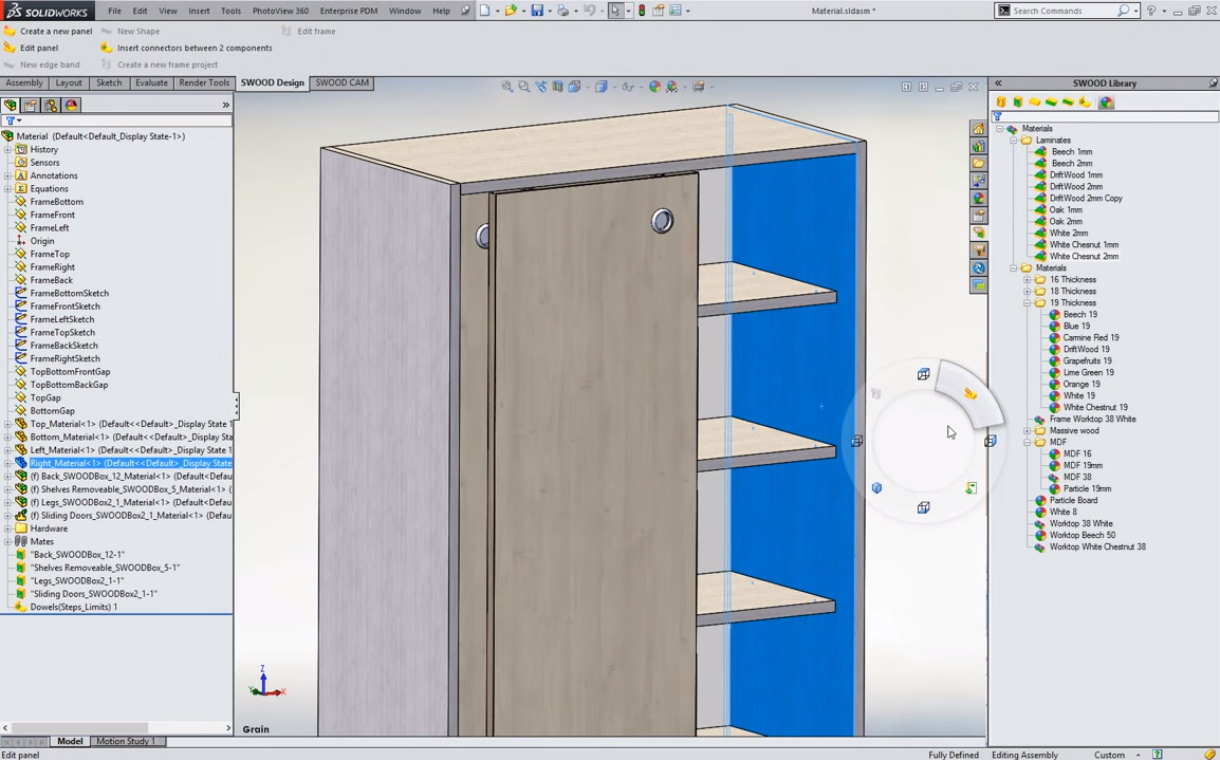Select the Edit panel icon in the radial menu
1220x760 pixels.
(970, 394)
